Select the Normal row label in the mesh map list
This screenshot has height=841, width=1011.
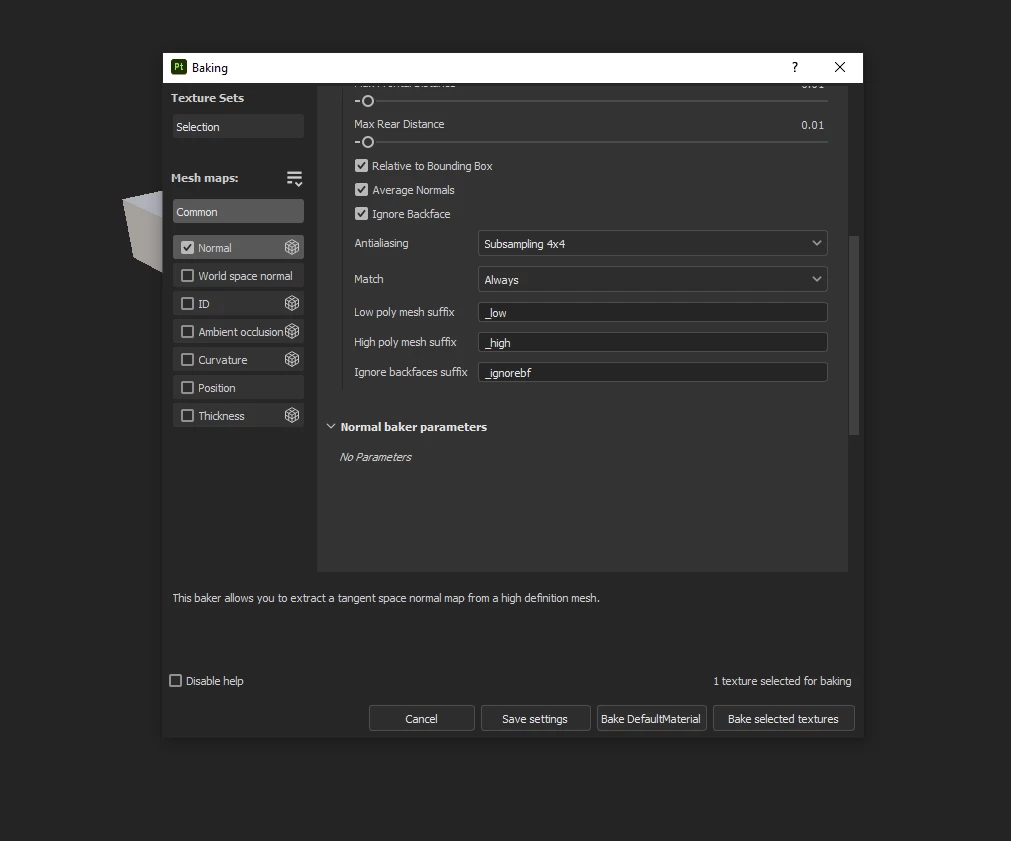215,248
